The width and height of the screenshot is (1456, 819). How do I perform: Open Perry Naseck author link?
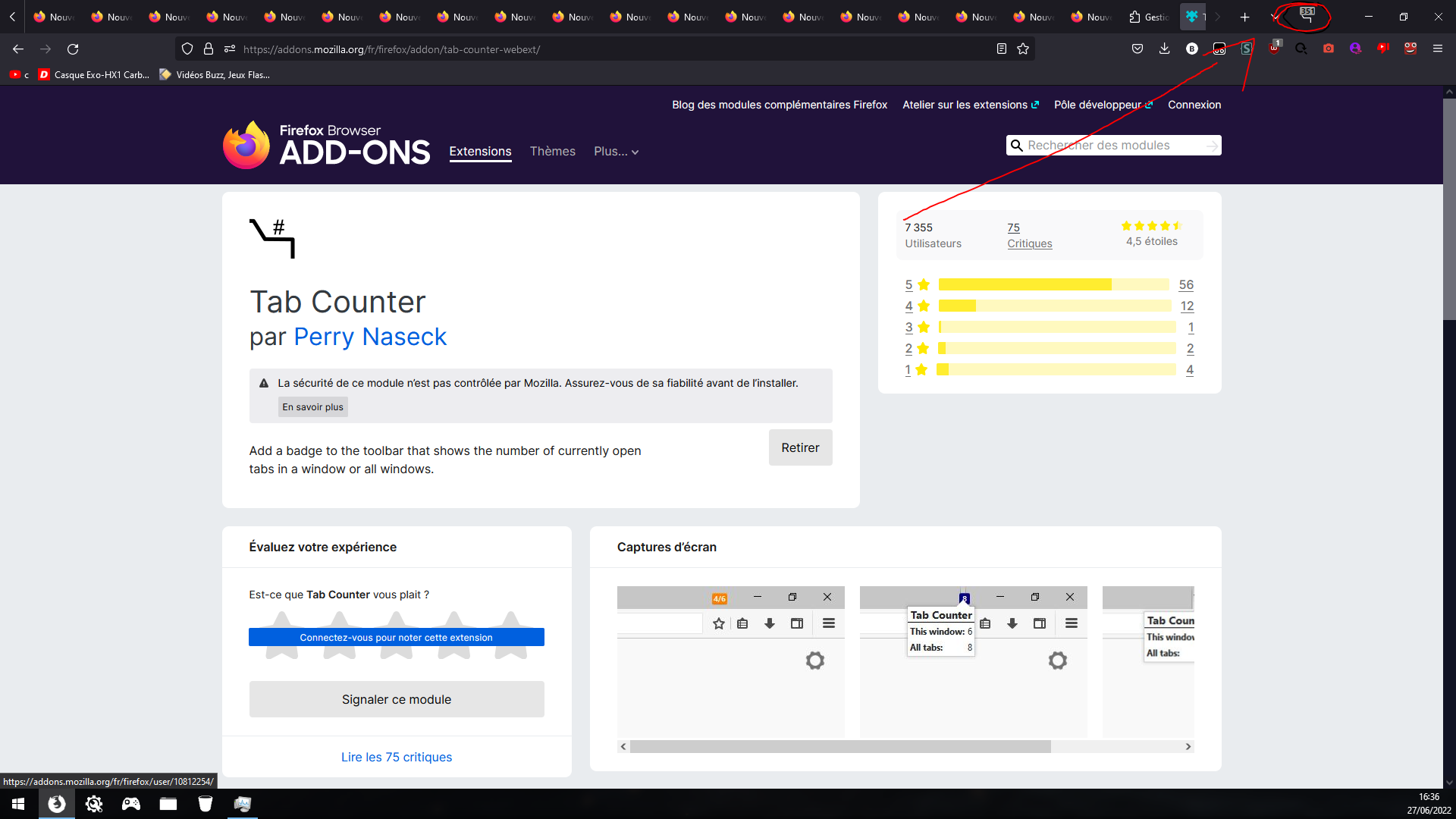[x=370, y=337]
